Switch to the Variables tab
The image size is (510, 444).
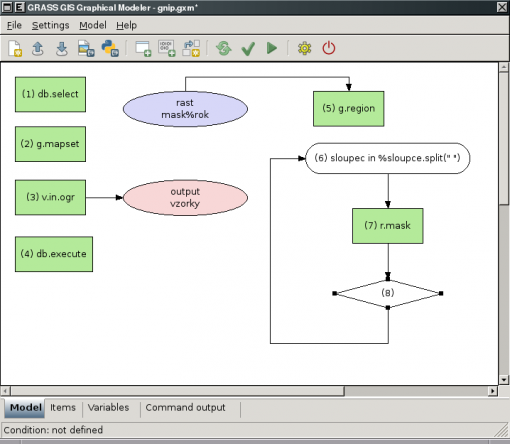(109, 408)
